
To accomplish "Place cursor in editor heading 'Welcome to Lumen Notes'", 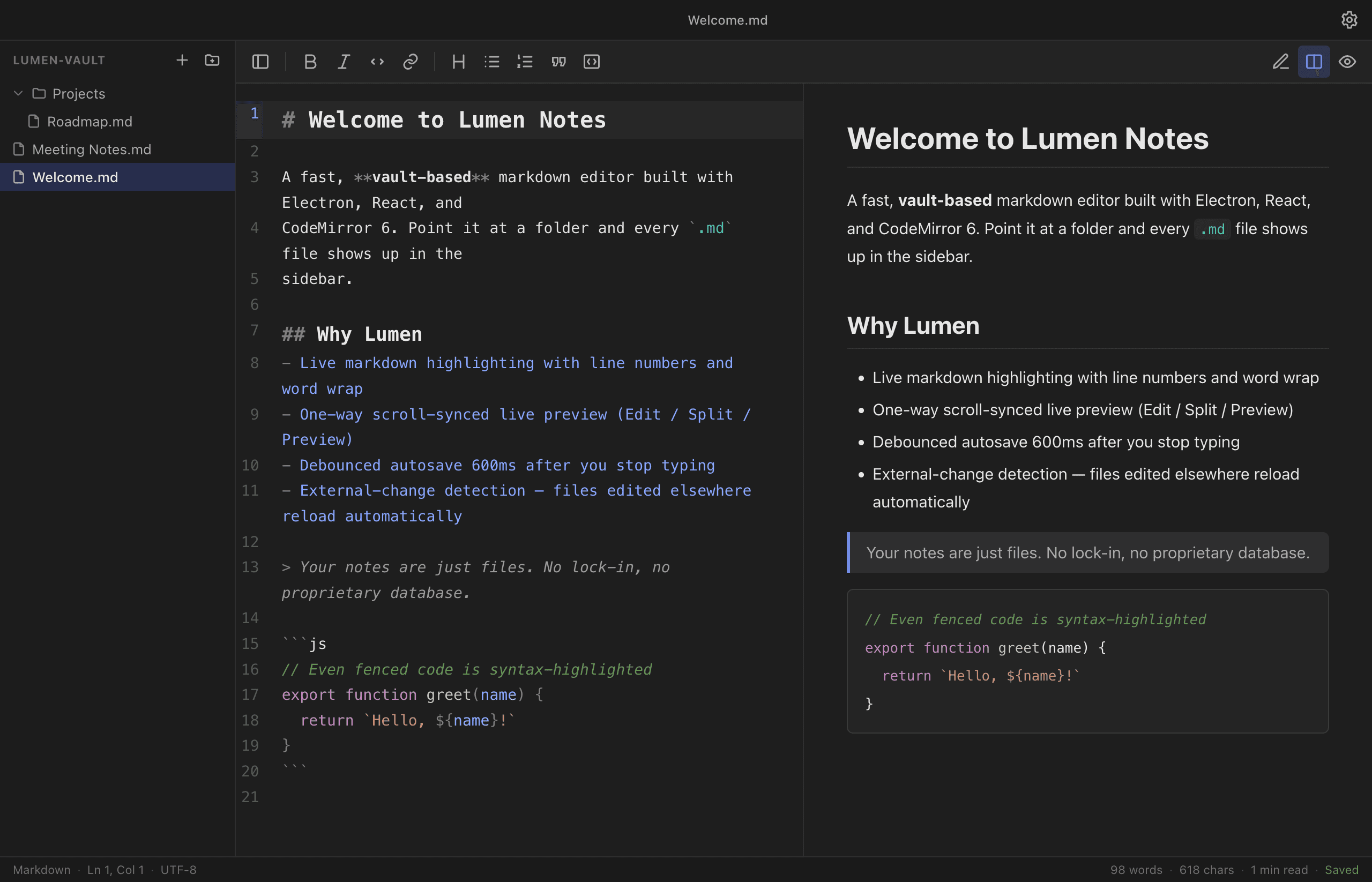I will tap(457, 119).
